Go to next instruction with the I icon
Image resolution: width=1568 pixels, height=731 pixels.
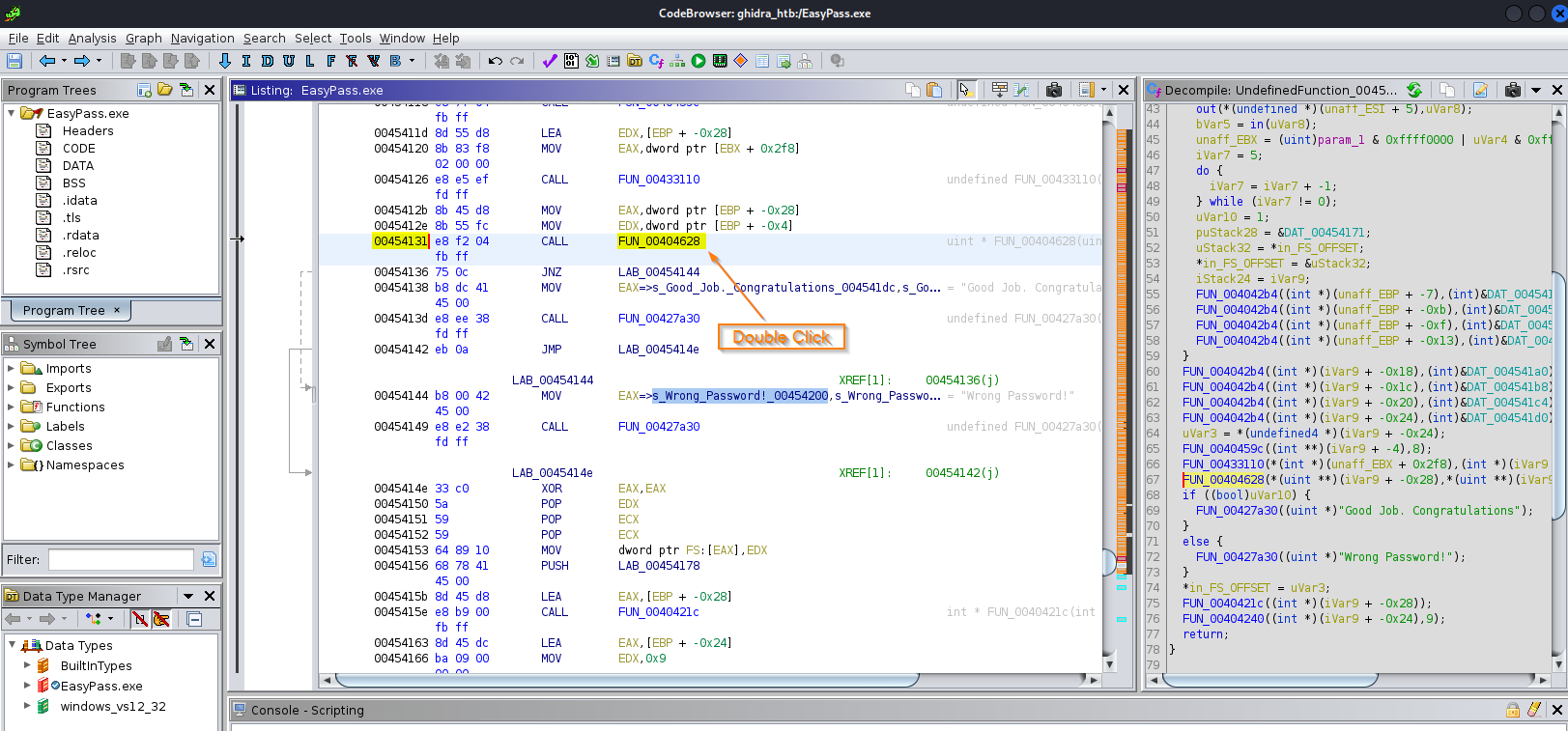[246, 61]
